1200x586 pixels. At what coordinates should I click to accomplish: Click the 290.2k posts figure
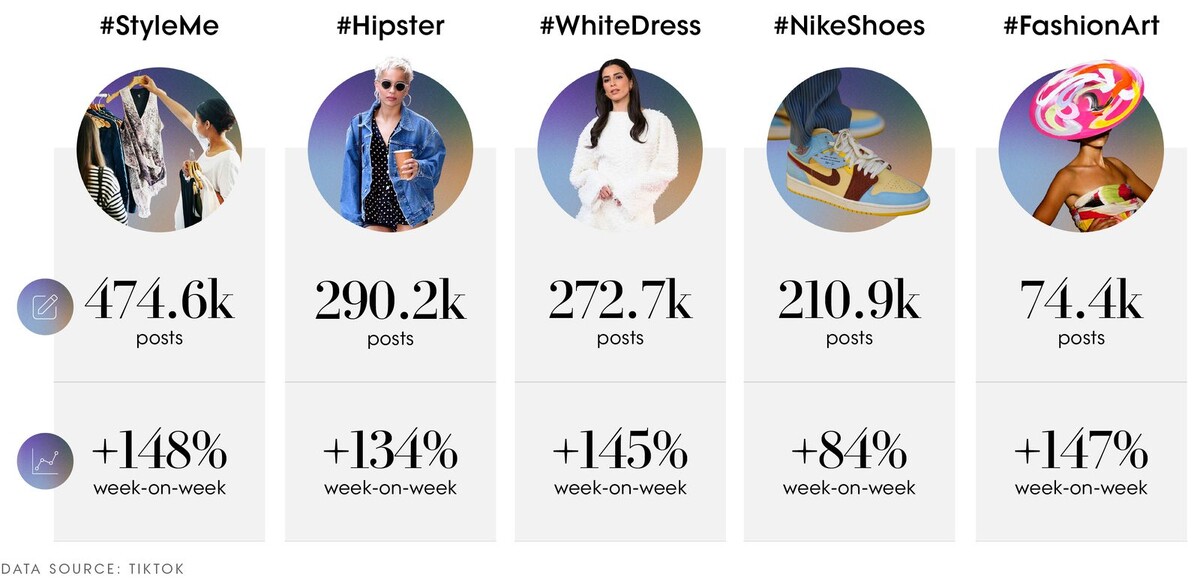[x=390, y=312]
